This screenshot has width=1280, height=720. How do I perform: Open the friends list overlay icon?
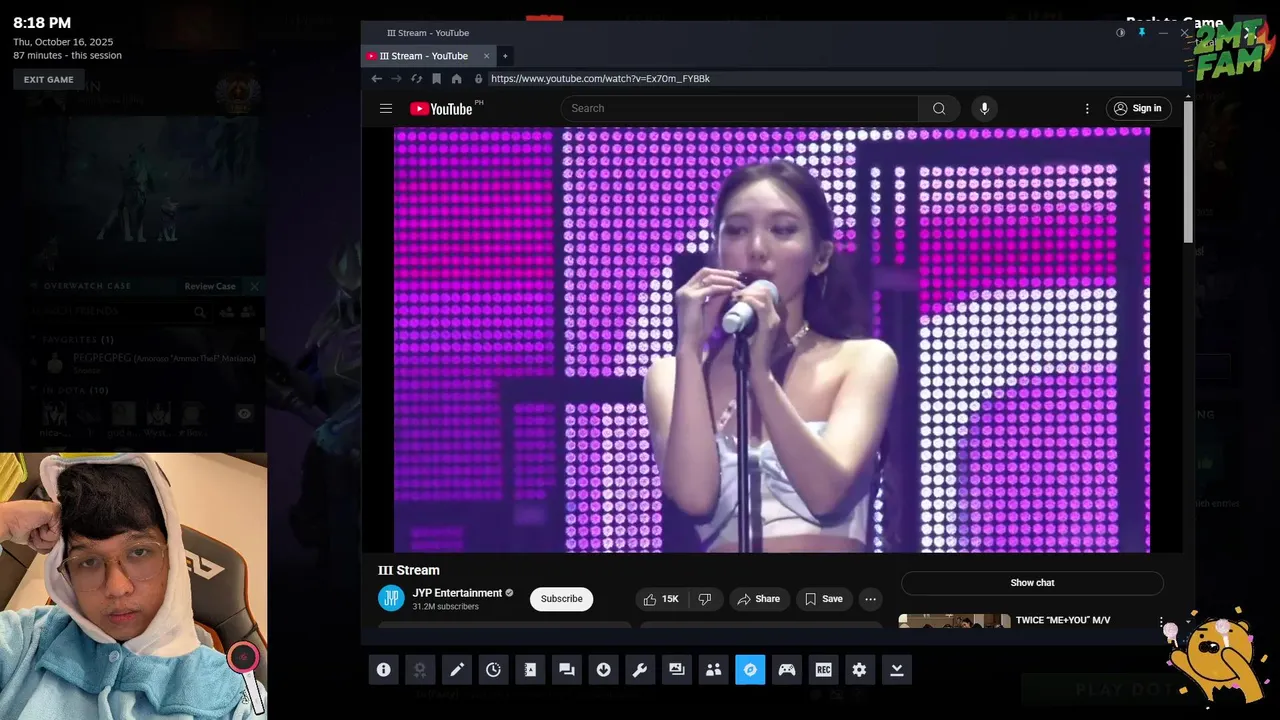tap(713, 670)
